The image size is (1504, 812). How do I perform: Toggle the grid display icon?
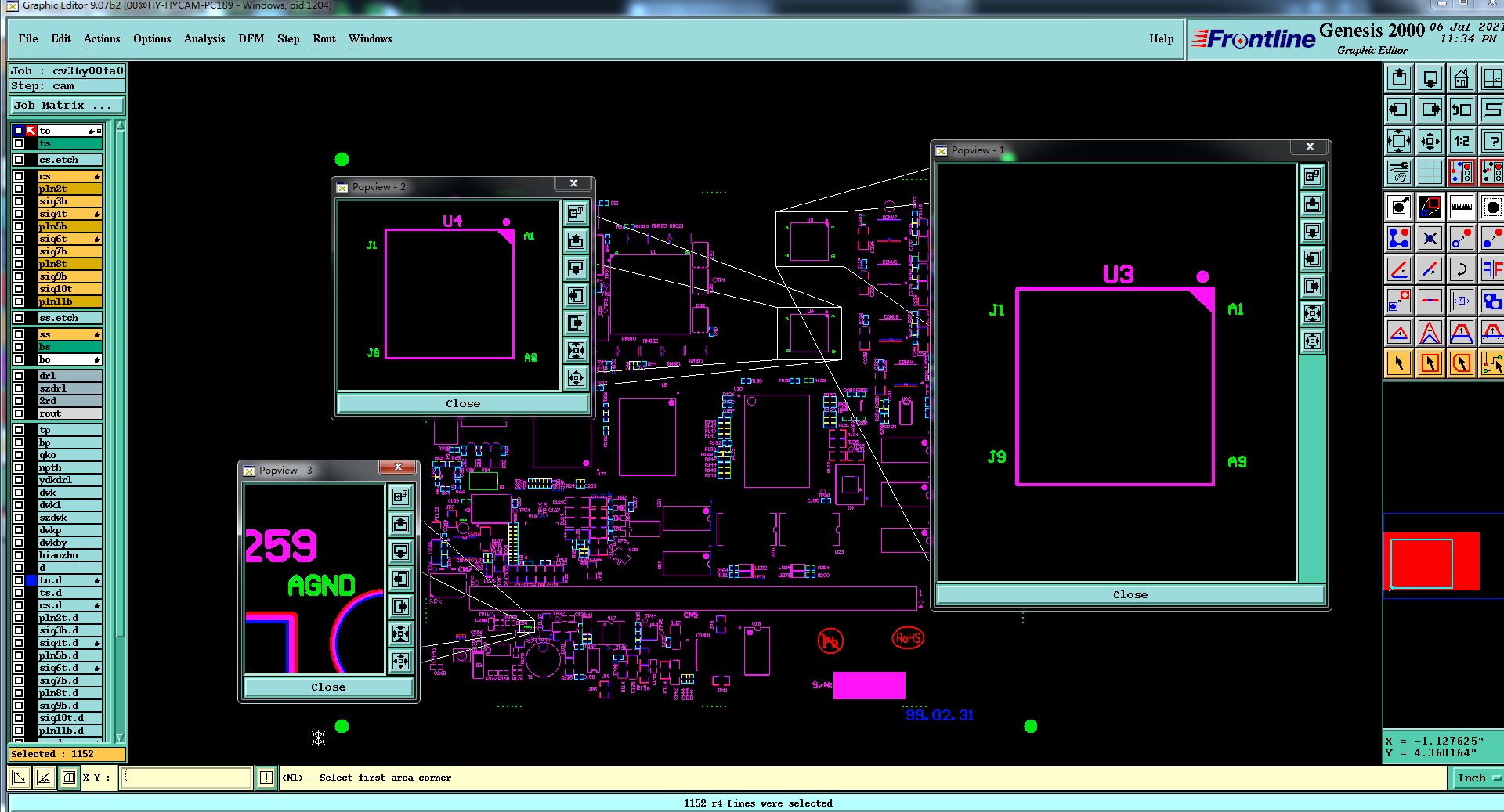[x=1430, y=172]
